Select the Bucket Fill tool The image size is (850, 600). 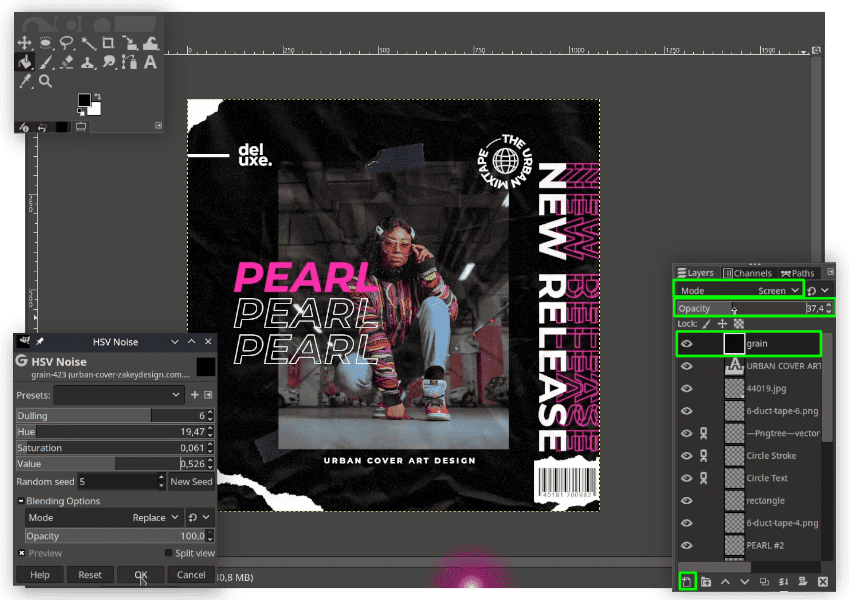(x=24, y=62)
